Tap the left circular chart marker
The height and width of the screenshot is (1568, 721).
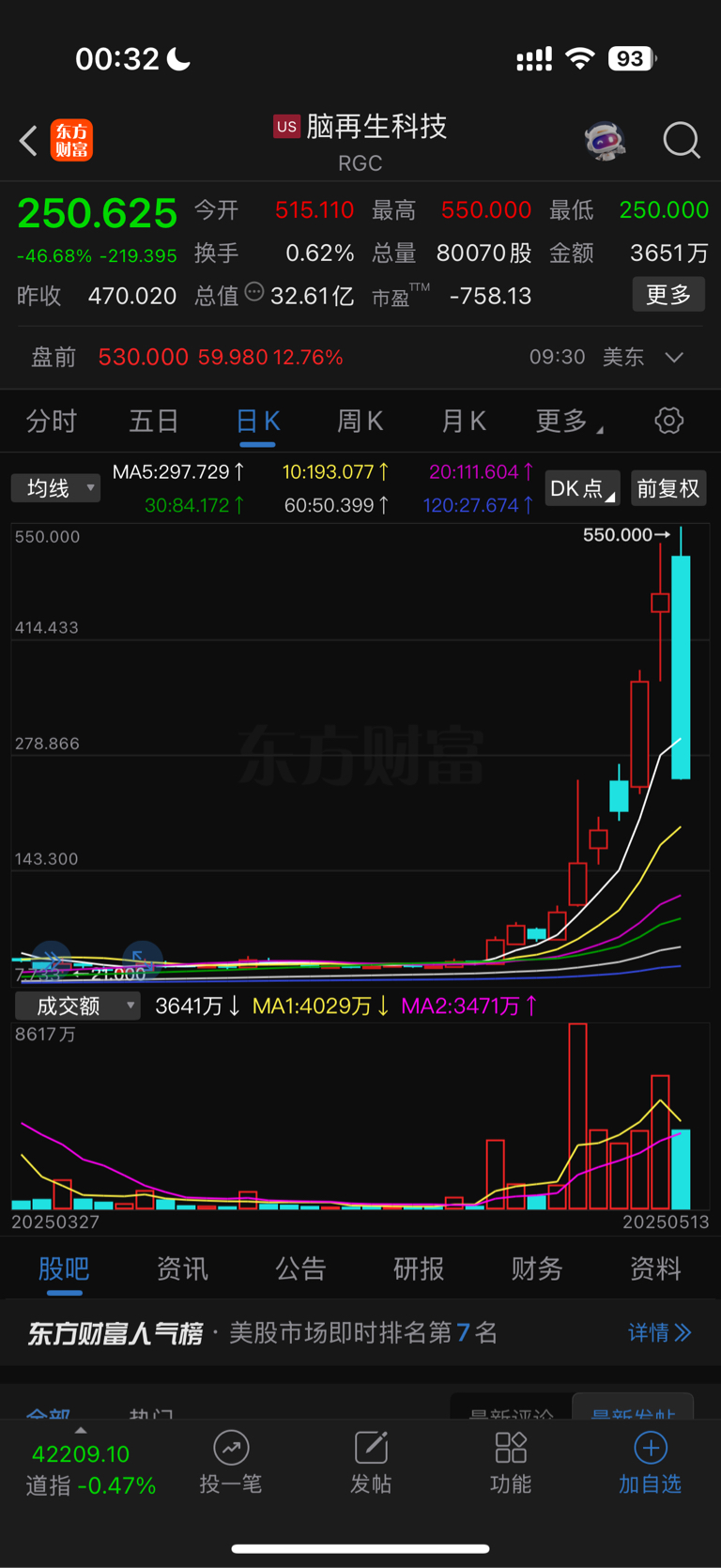click(x=51, y=959)
